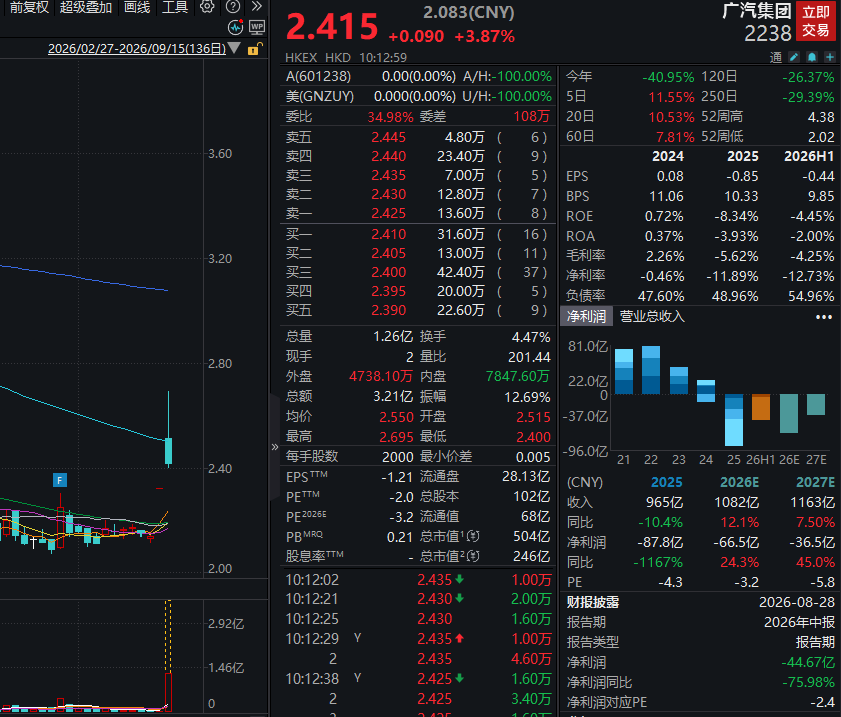Viewport: 841px width, 717px height.
Task: Click 2026E forecast column header
Action: coord(739,482)
